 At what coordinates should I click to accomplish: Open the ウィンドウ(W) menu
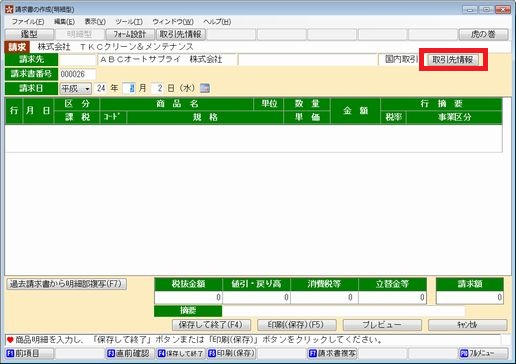173,22
